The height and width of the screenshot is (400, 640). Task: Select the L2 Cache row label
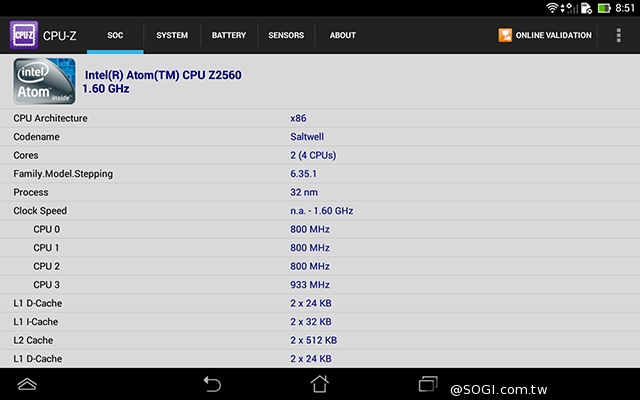(33, 340)
